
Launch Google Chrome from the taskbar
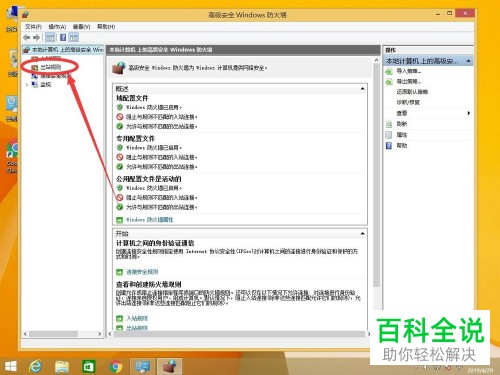point(116,366)
